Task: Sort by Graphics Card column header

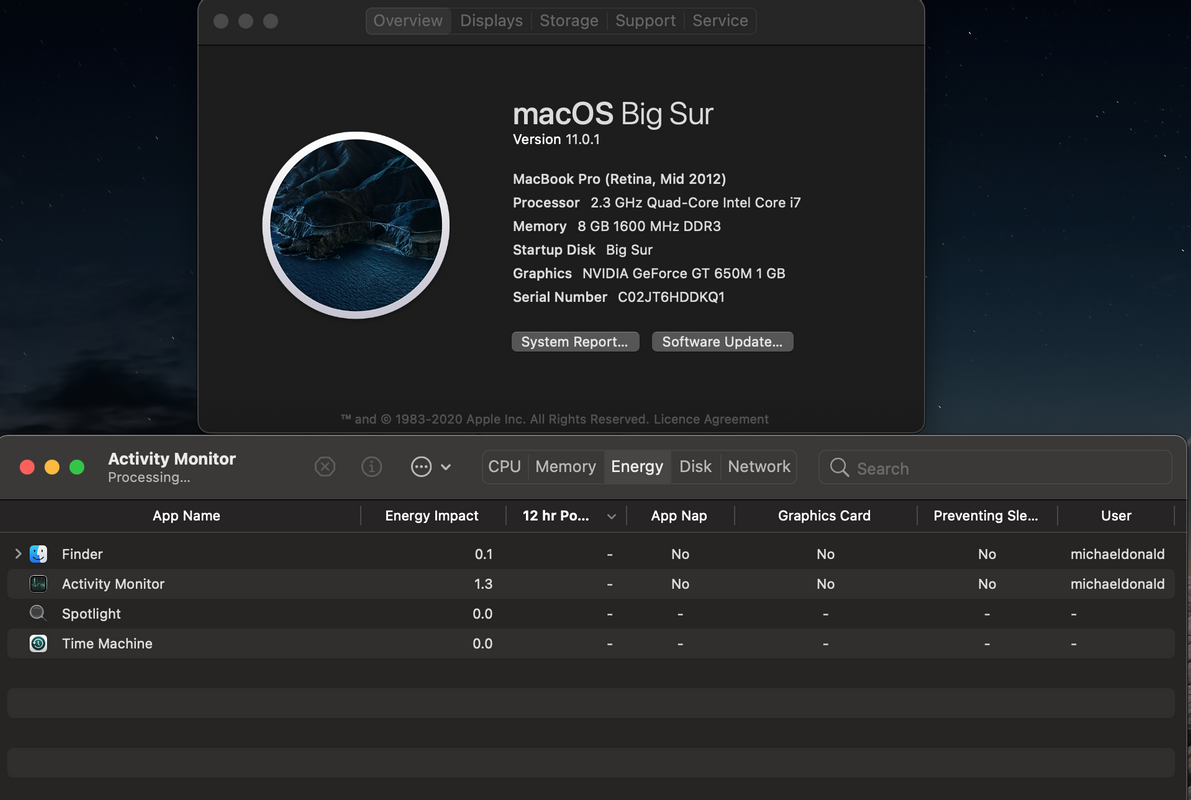Action: pyautogui.click(x=824, y=516)
